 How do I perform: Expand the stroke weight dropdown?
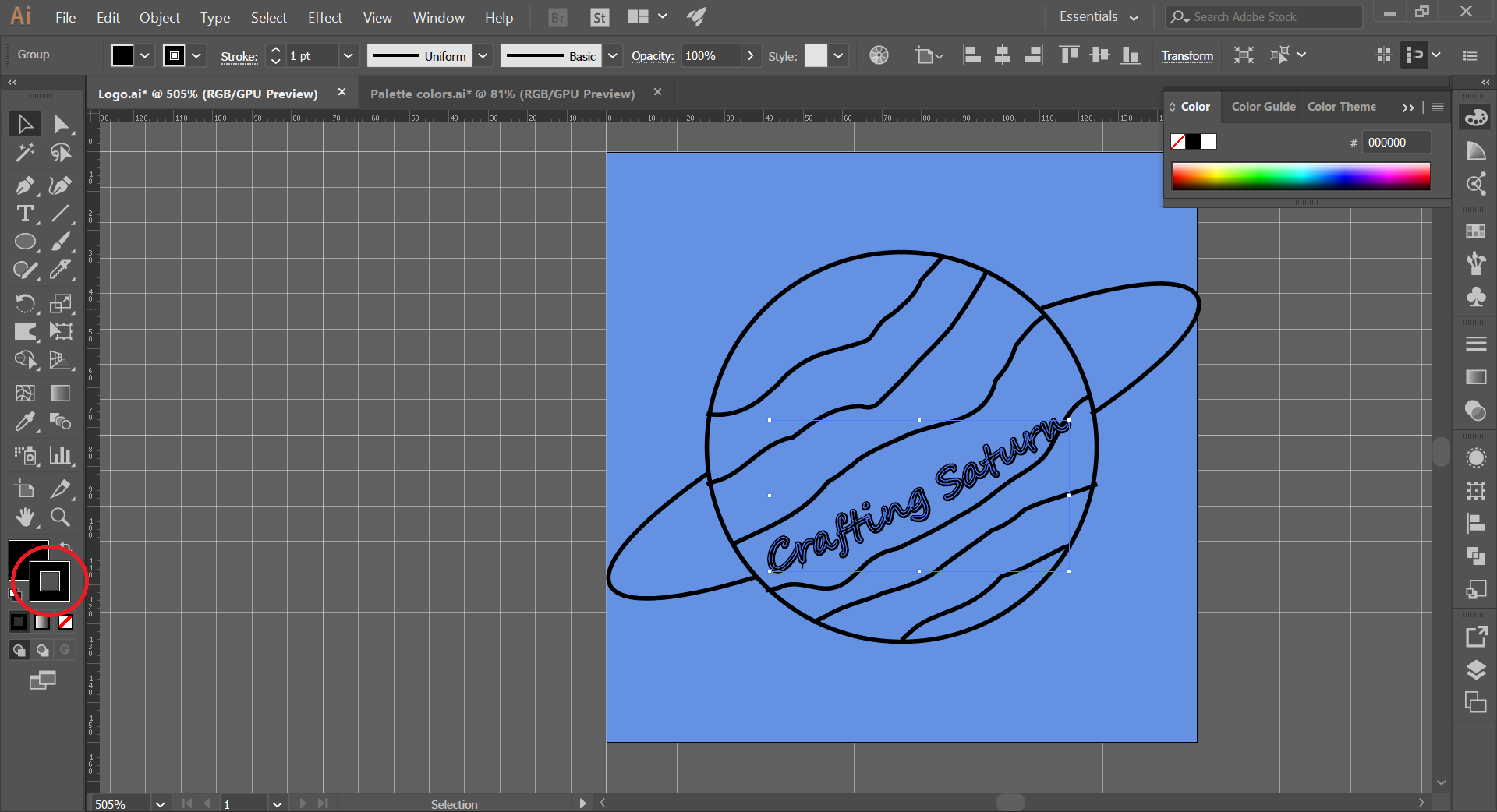pos(349,55)
